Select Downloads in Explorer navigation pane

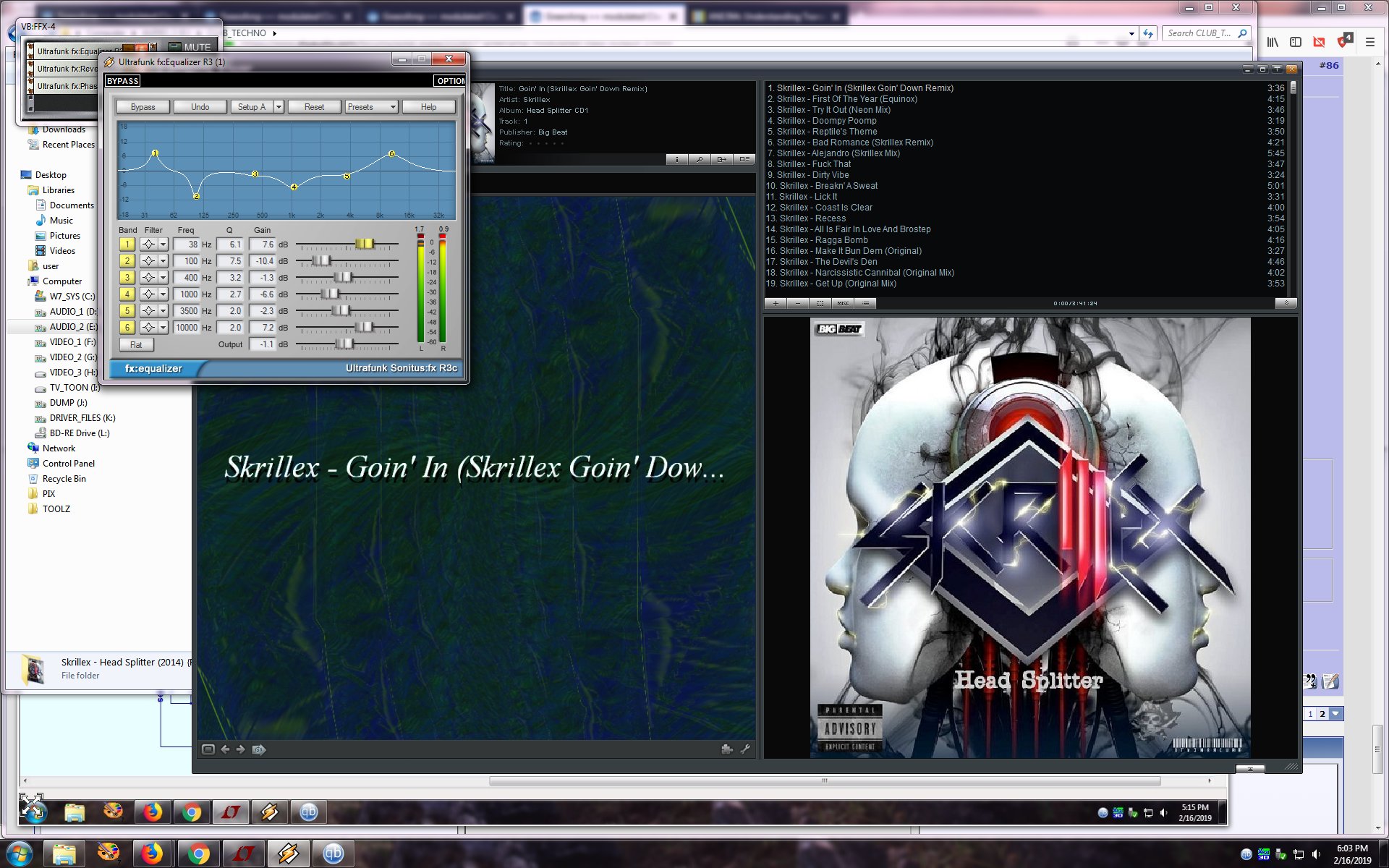click(64, 129)
